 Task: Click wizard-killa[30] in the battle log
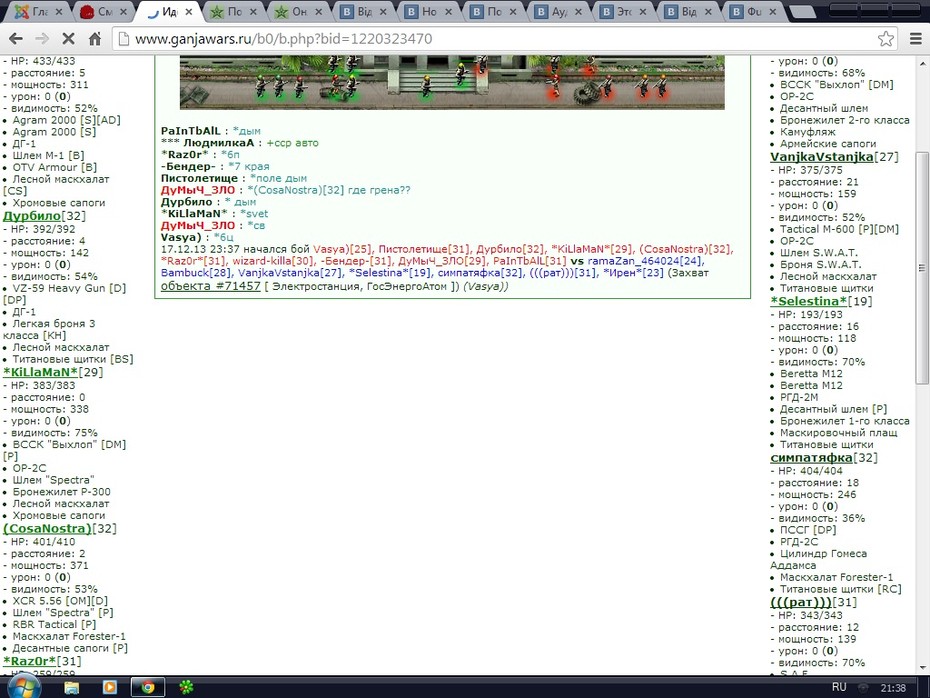270,261
